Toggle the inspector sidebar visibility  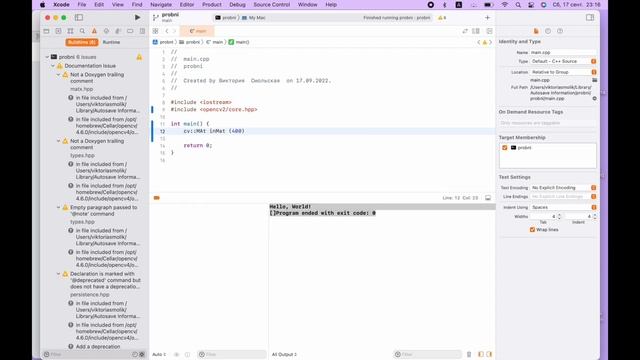590,18
